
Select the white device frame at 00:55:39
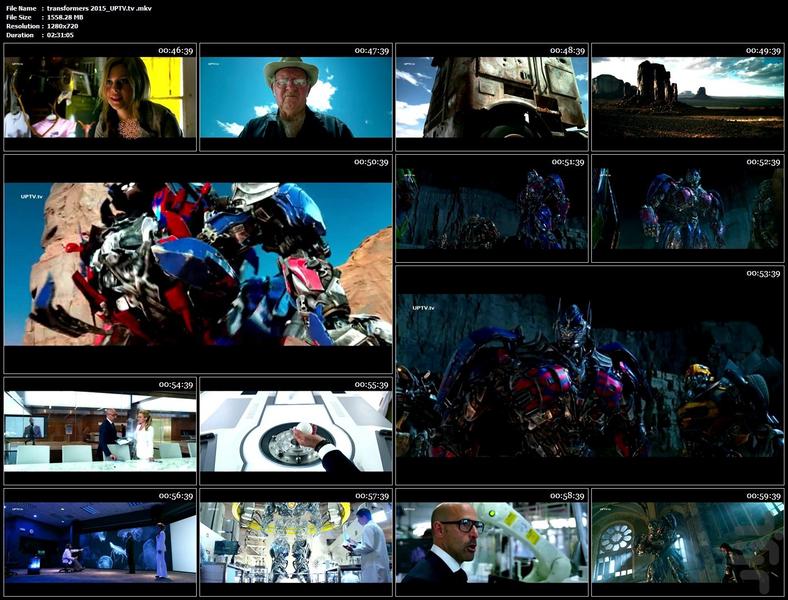296,431
